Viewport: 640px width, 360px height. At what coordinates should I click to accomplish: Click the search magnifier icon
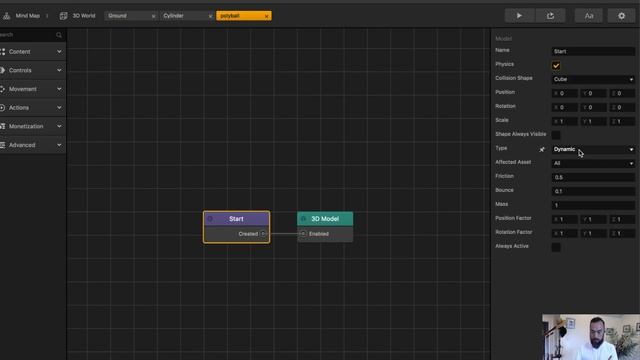coord(59,35)
